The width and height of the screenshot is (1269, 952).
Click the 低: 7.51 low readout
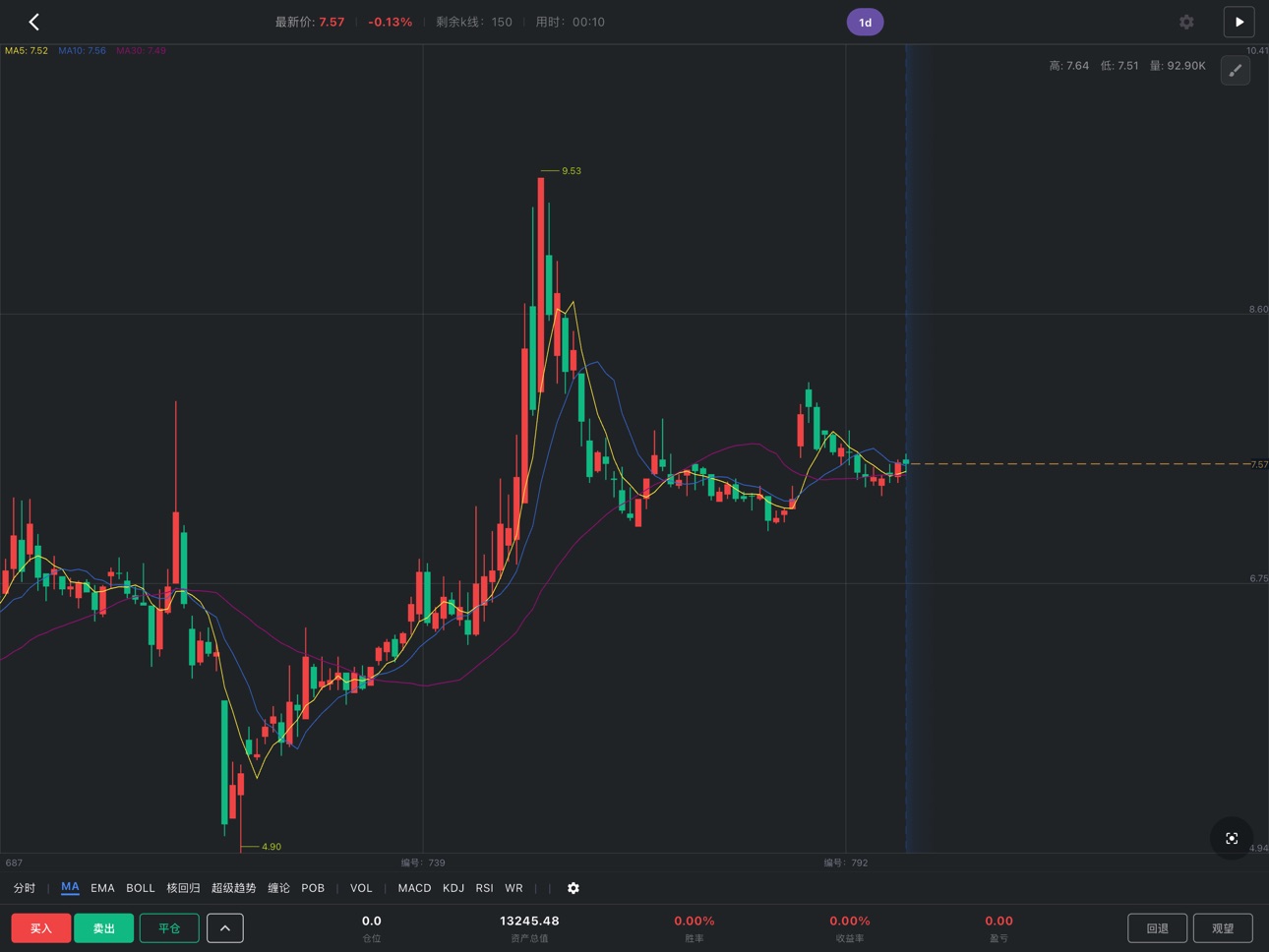(x=1119, y=66)
